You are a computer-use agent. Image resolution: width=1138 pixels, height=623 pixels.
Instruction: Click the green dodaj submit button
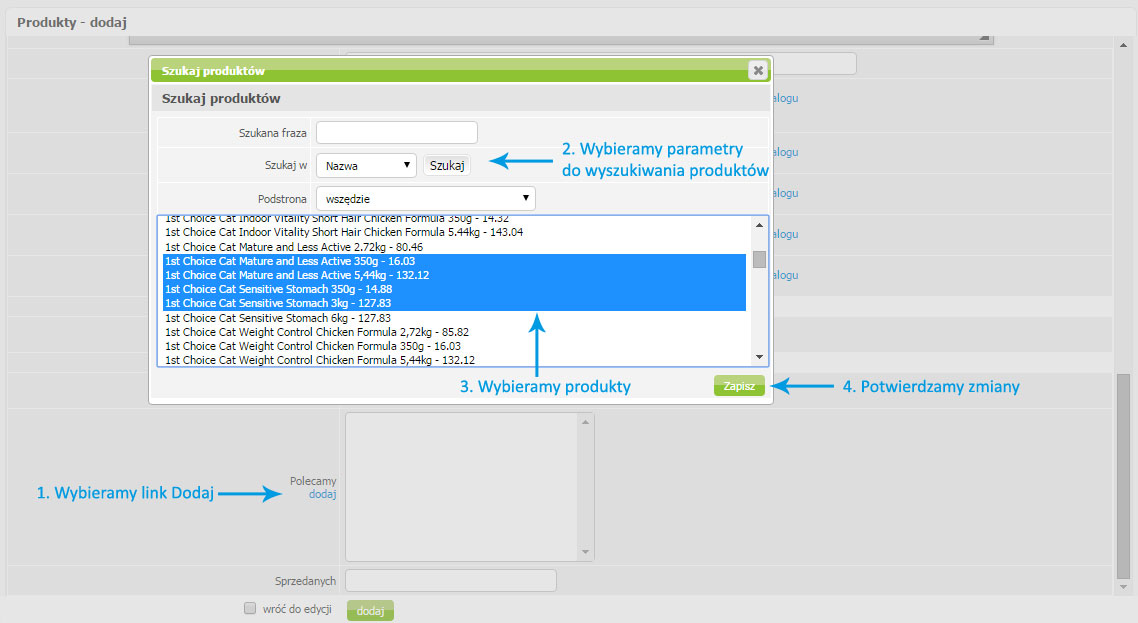point(370,611)
